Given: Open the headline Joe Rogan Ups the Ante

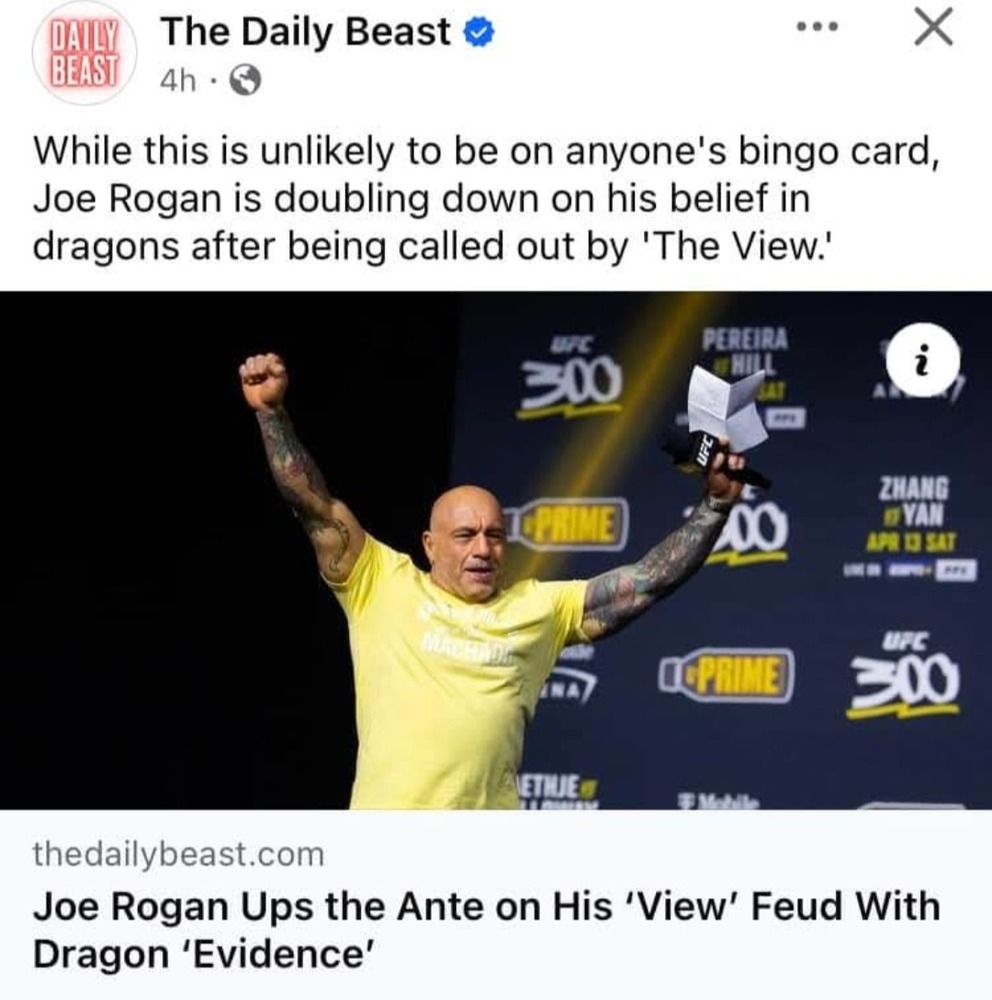Looking at the screenshot, I should (486, 930).
